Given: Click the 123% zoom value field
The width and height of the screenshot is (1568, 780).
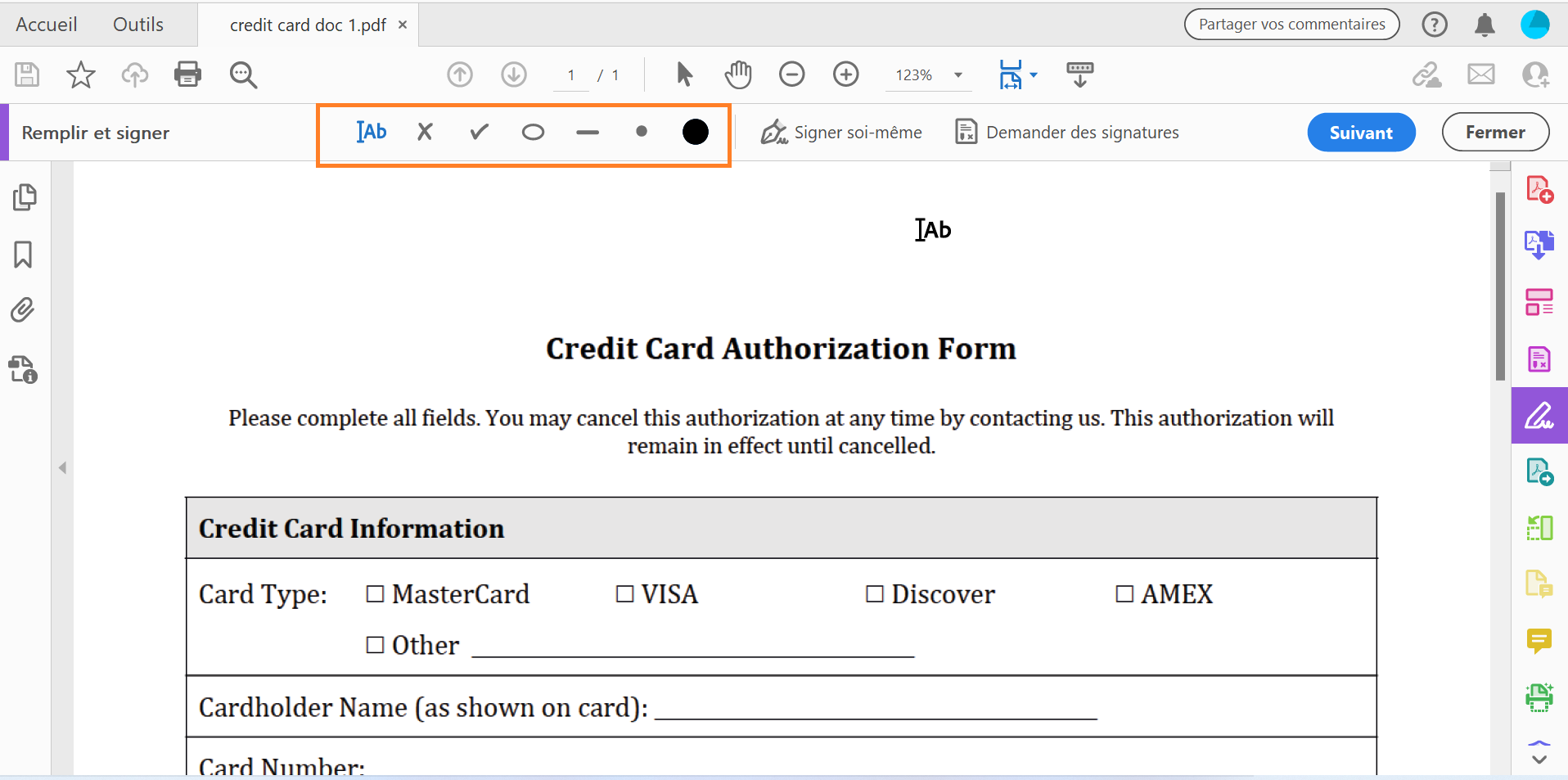Looking at the screenshot, I should click(x=914, y=75).
